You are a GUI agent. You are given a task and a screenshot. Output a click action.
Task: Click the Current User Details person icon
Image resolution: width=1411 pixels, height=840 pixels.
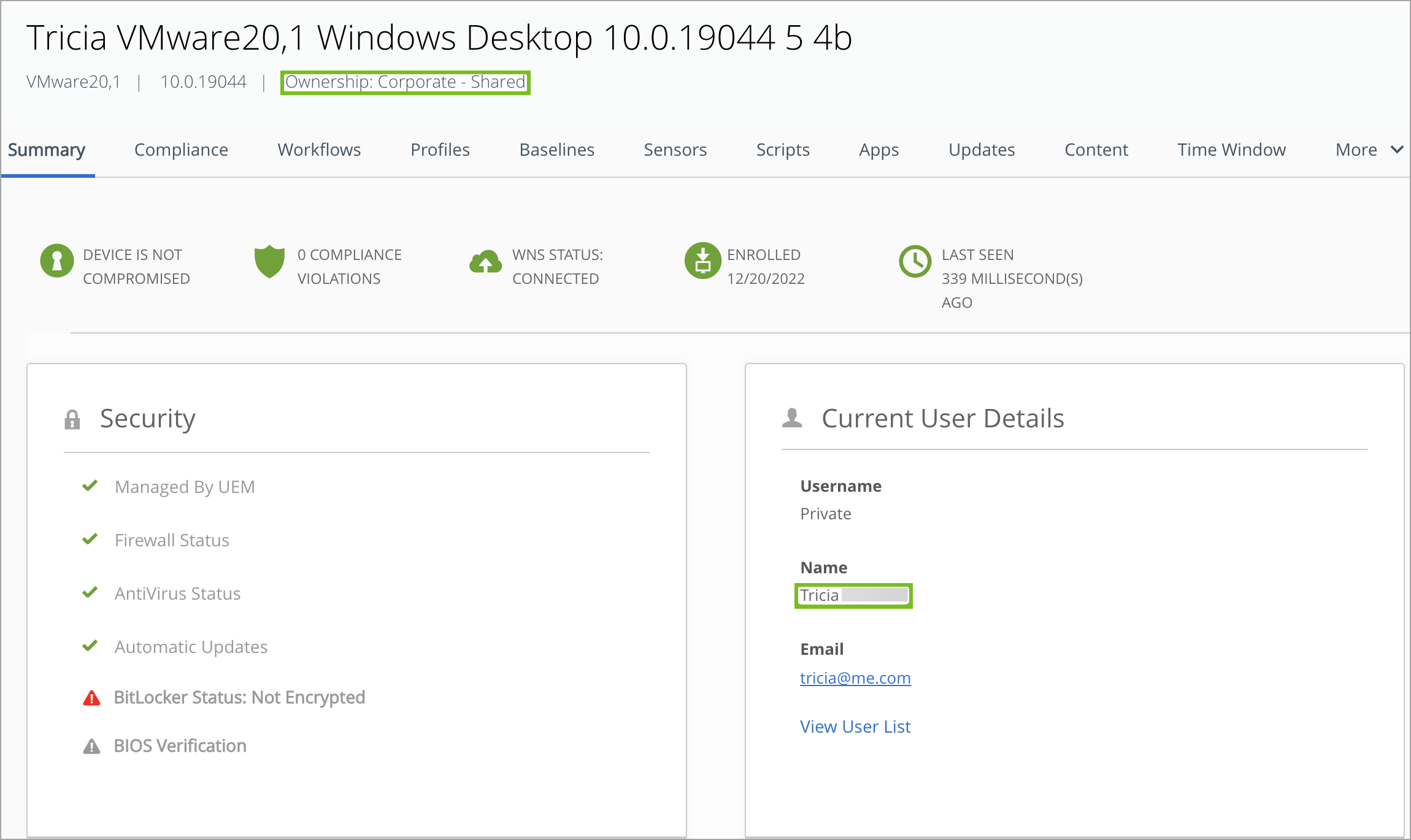click(792, 418)
